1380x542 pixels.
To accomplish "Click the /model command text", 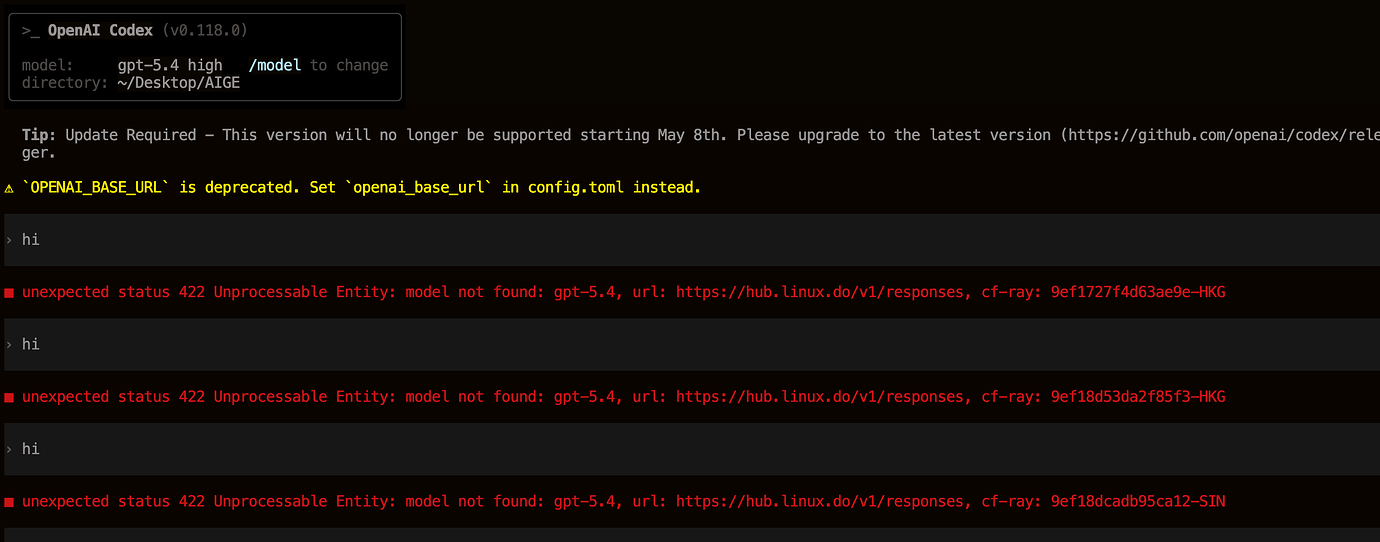I will point(275,65).
